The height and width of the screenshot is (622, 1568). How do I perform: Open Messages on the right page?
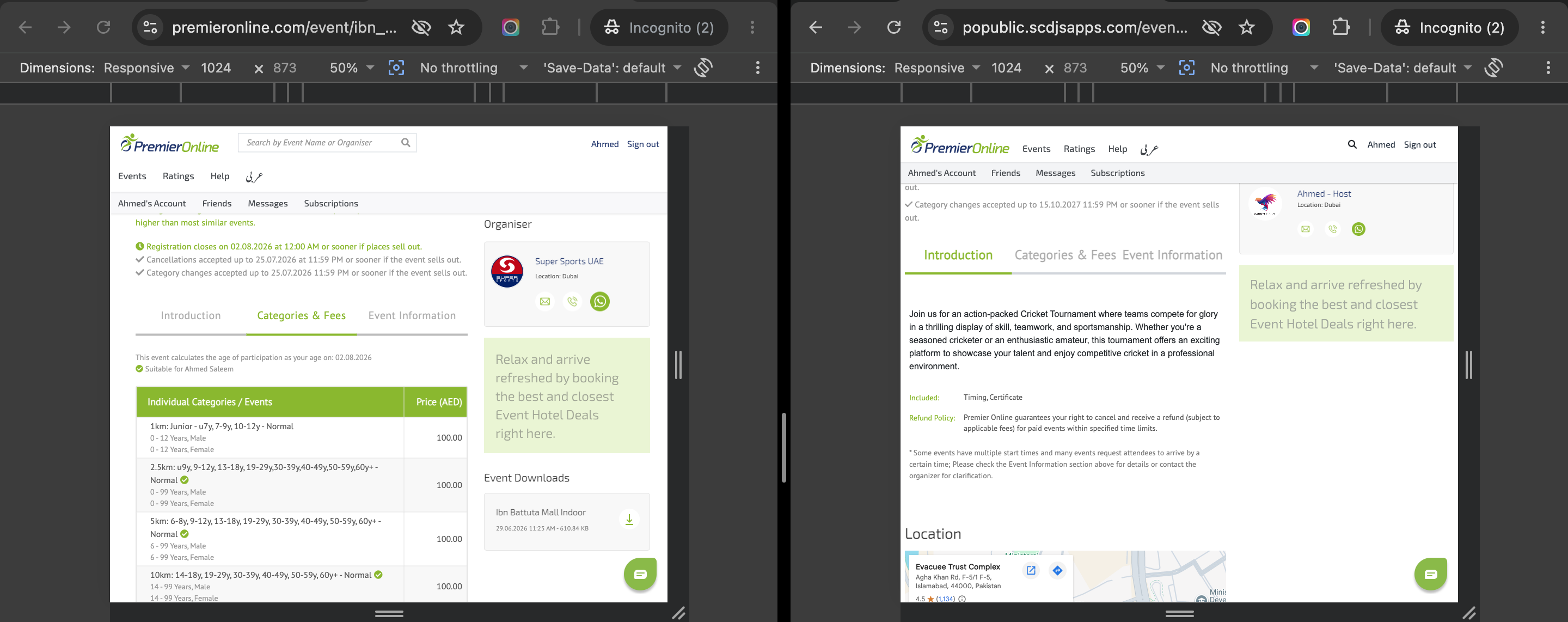(1056, 173)
